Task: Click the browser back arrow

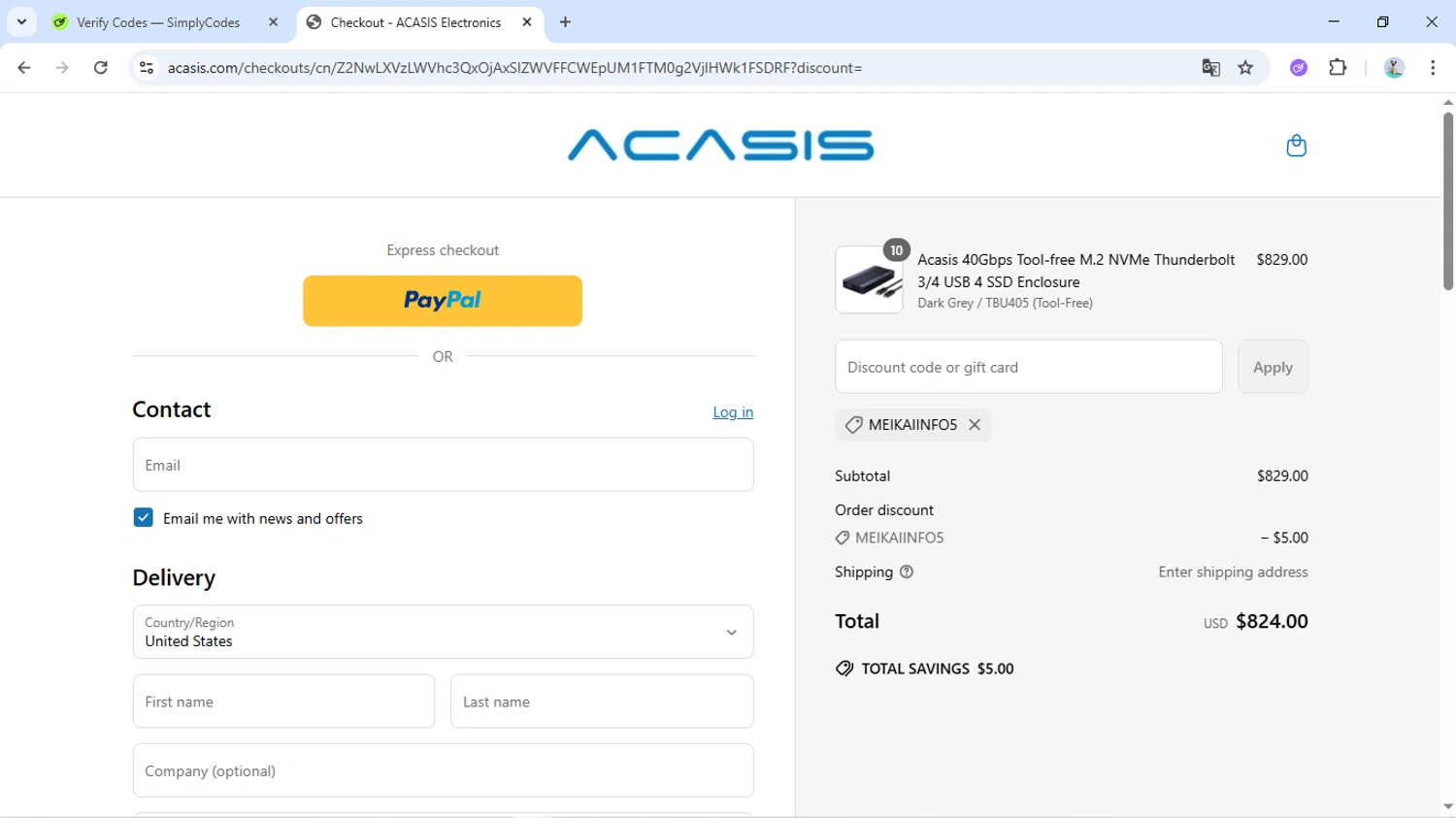Action: [24, 68]
